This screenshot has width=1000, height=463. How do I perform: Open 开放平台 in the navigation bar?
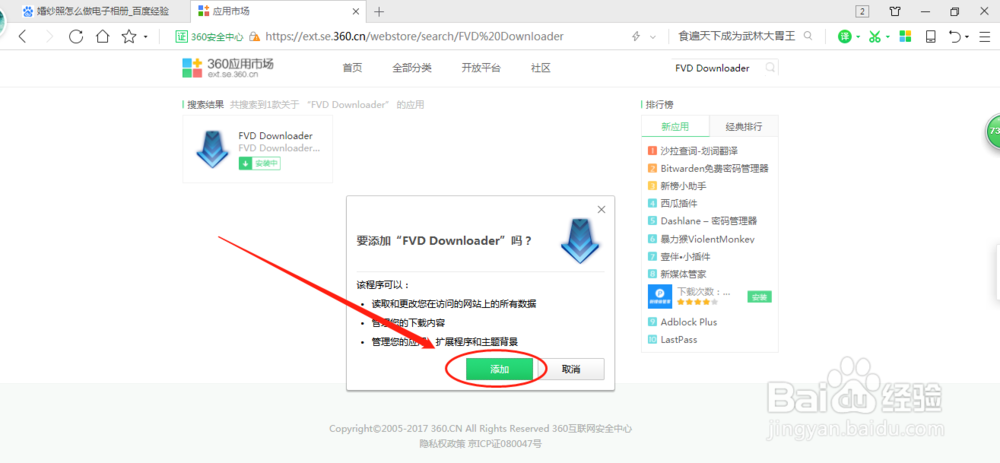[x=481, y=68]
